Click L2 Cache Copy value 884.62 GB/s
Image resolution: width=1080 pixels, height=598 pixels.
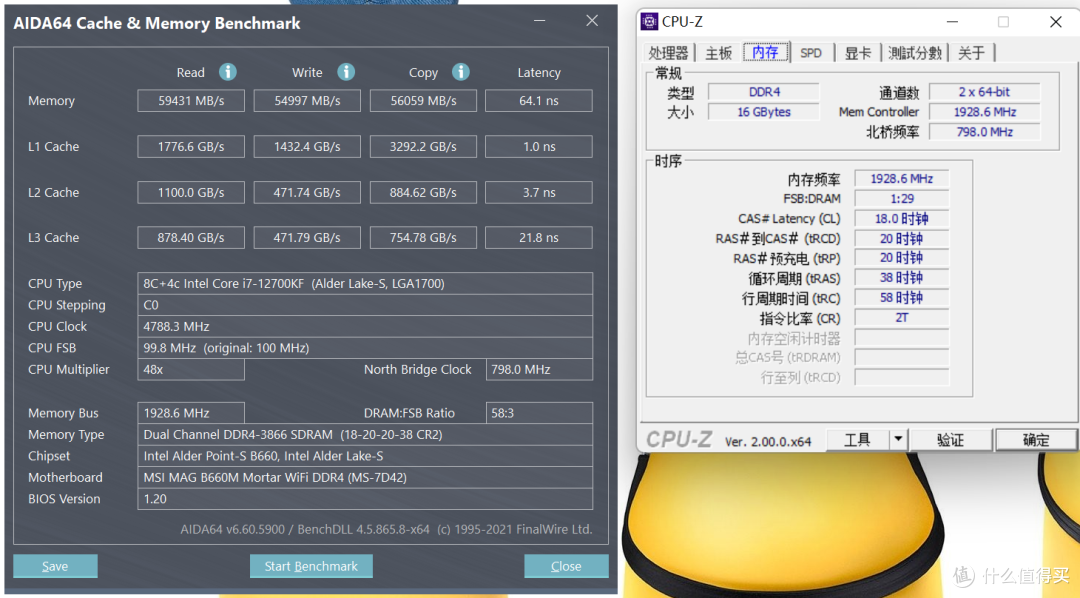[x=424, y=192]
